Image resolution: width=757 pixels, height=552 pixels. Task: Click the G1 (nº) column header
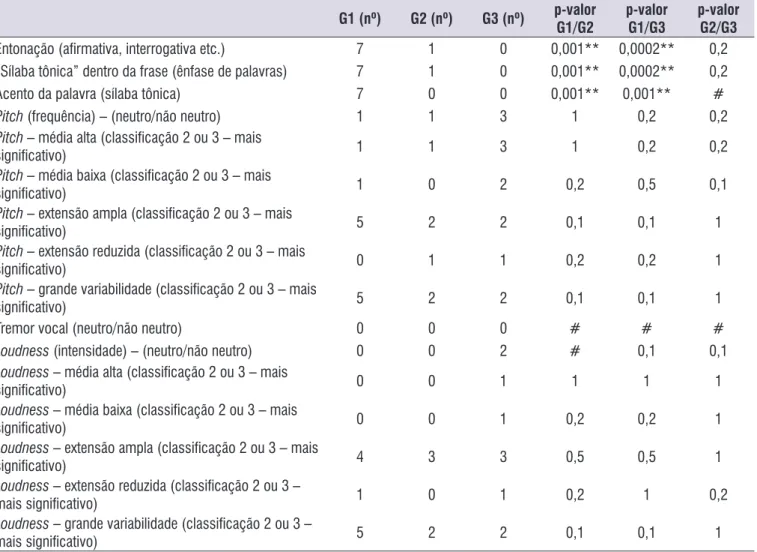360,19
